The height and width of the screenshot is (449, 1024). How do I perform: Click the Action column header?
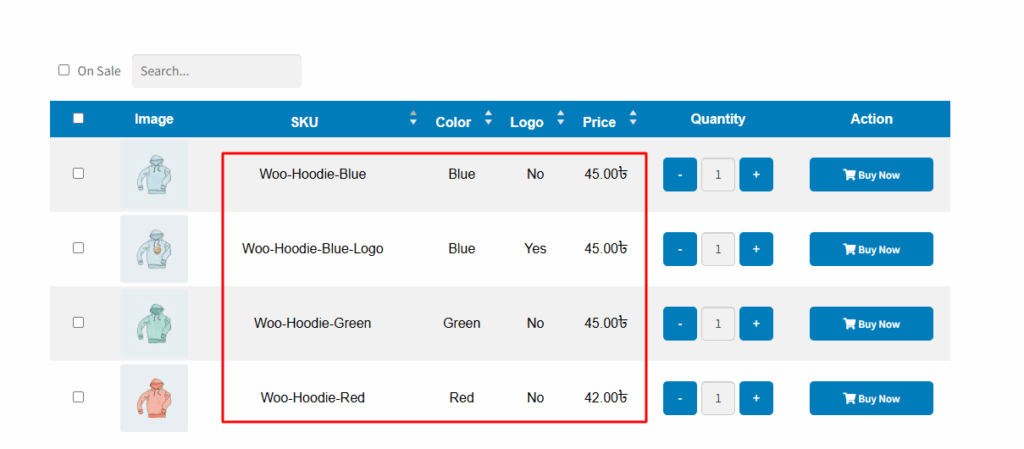pos(871,119)
